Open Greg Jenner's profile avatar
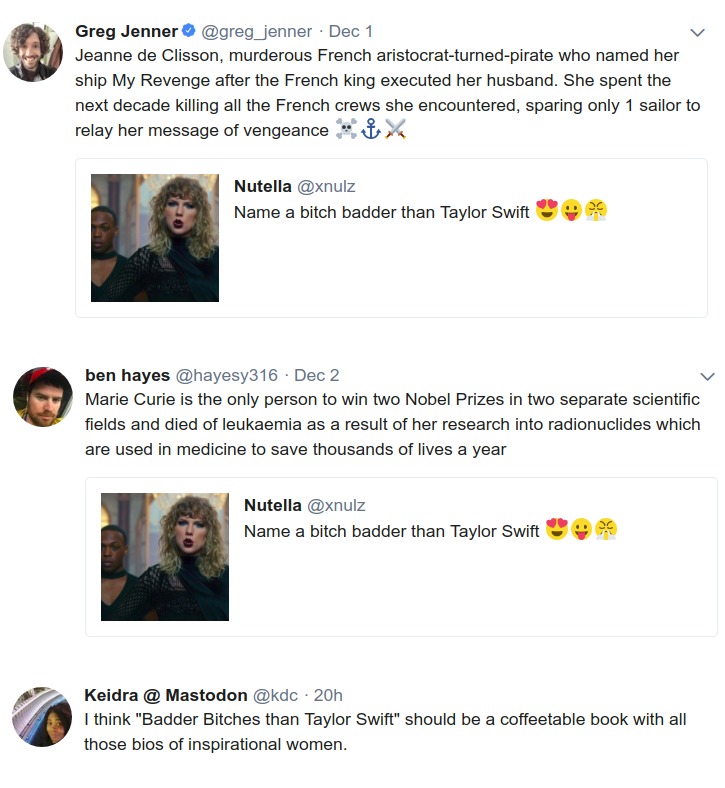 pos(33,52)
